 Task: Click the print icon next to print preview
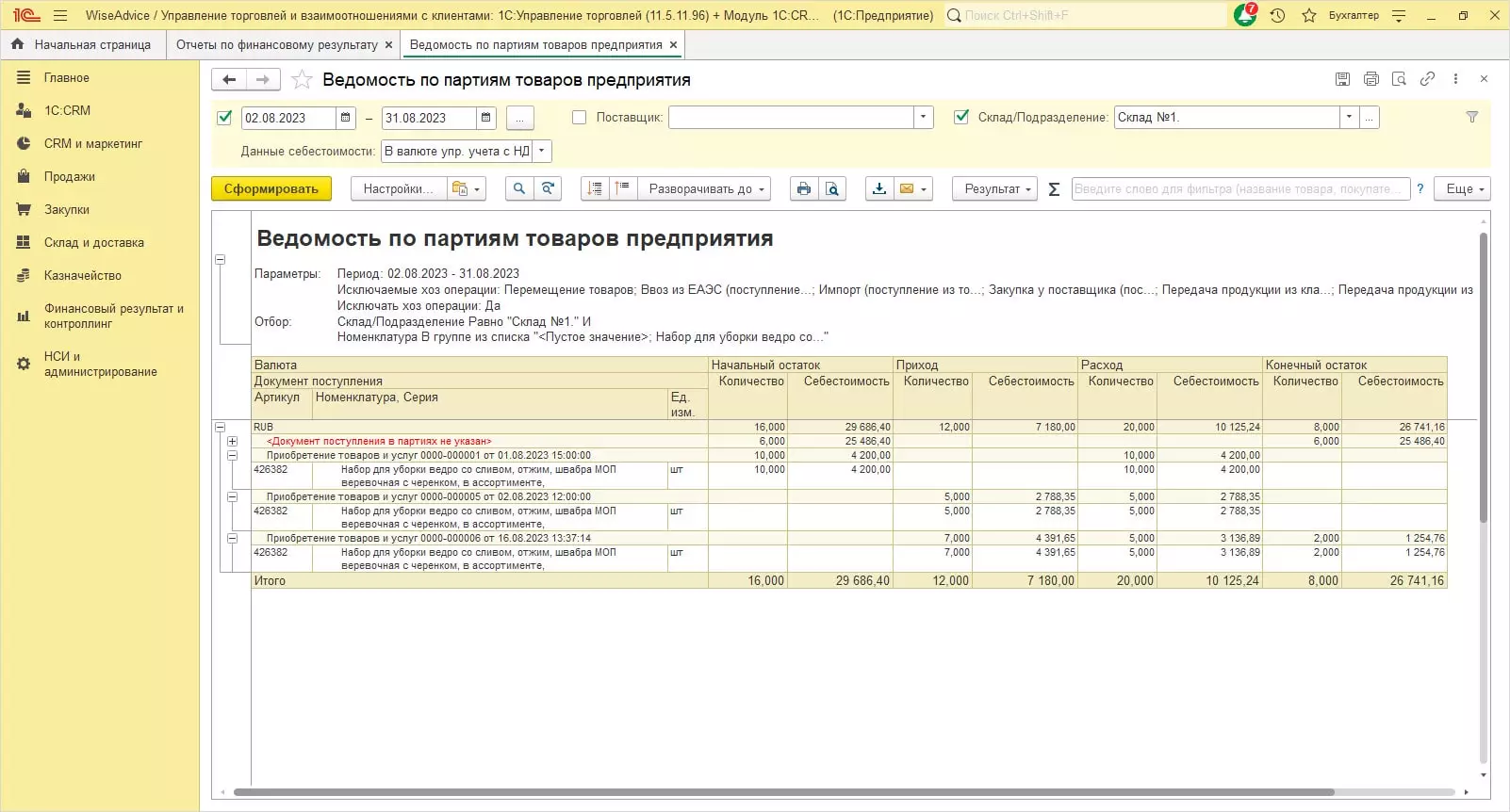[803, 189]
